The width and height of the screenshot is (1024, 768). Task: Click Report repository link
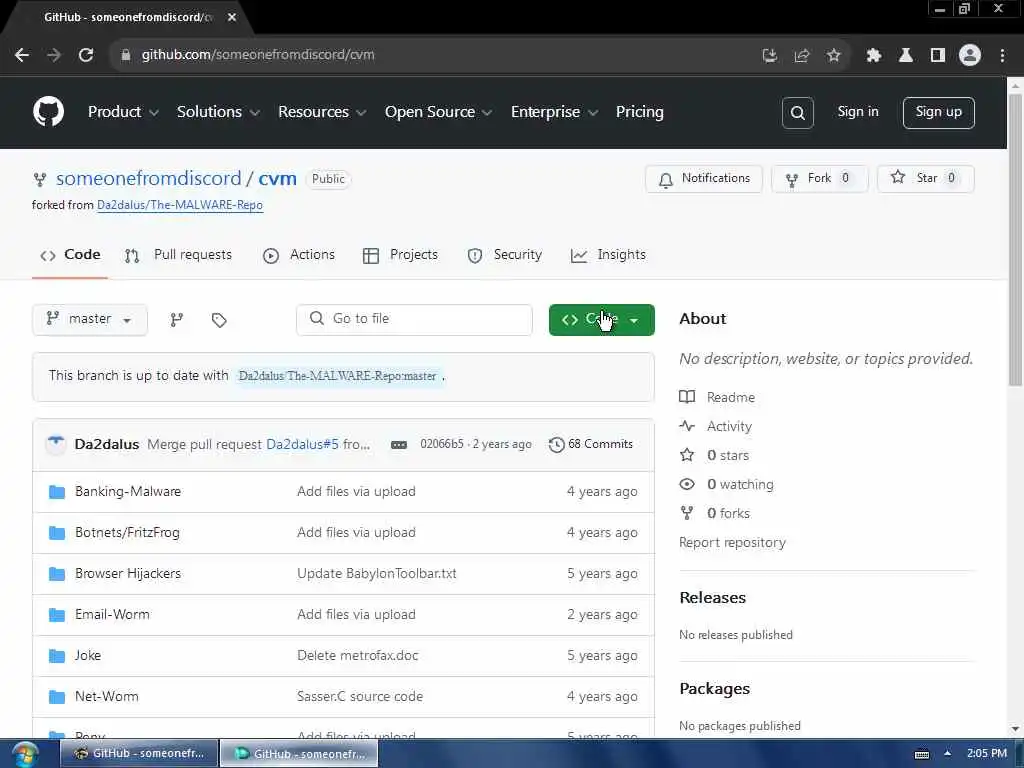(x=732, y=543)
